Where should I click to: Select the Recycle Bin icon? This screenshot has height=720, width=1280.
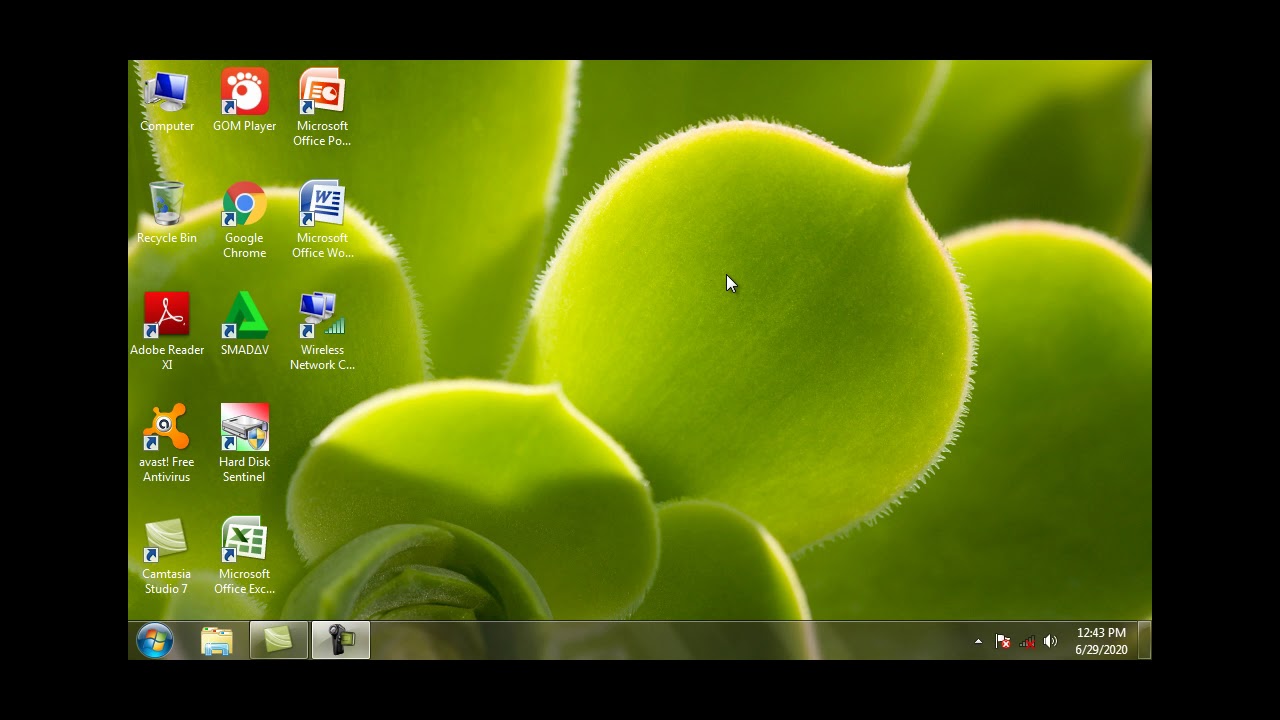coord(166,213)
